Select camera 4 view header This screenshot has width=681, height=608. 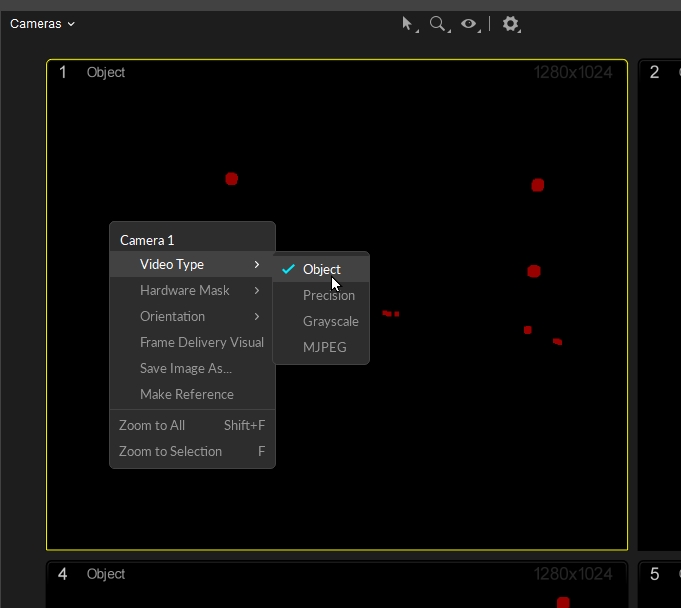[105, 574]
